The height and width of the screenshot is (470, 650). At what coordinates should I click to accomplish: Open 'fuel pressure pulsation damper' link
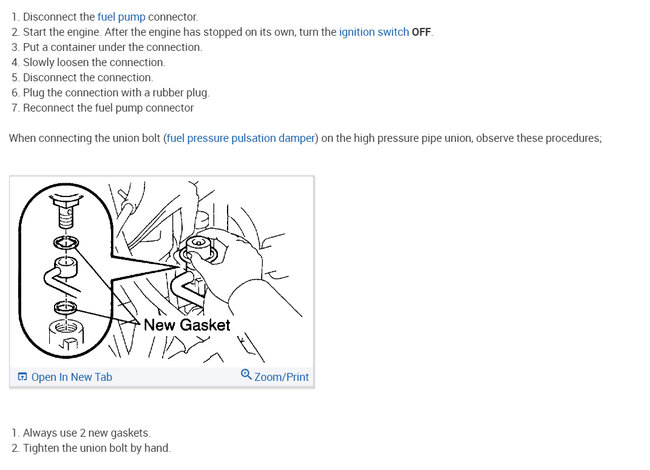[x=241, y=138]
